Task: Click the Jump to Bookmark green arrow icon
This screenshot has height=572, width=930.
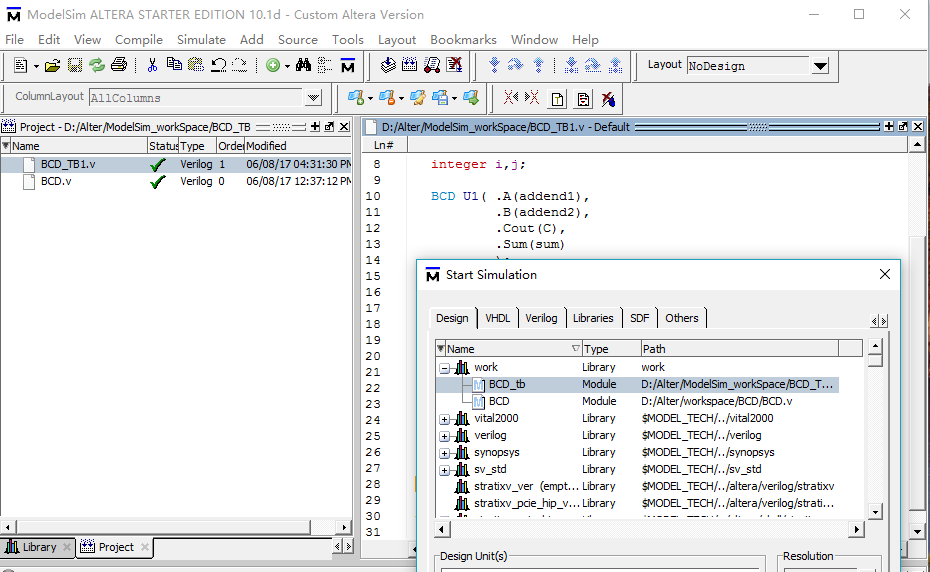Action: pyautogui.click(x=471, y=98)
